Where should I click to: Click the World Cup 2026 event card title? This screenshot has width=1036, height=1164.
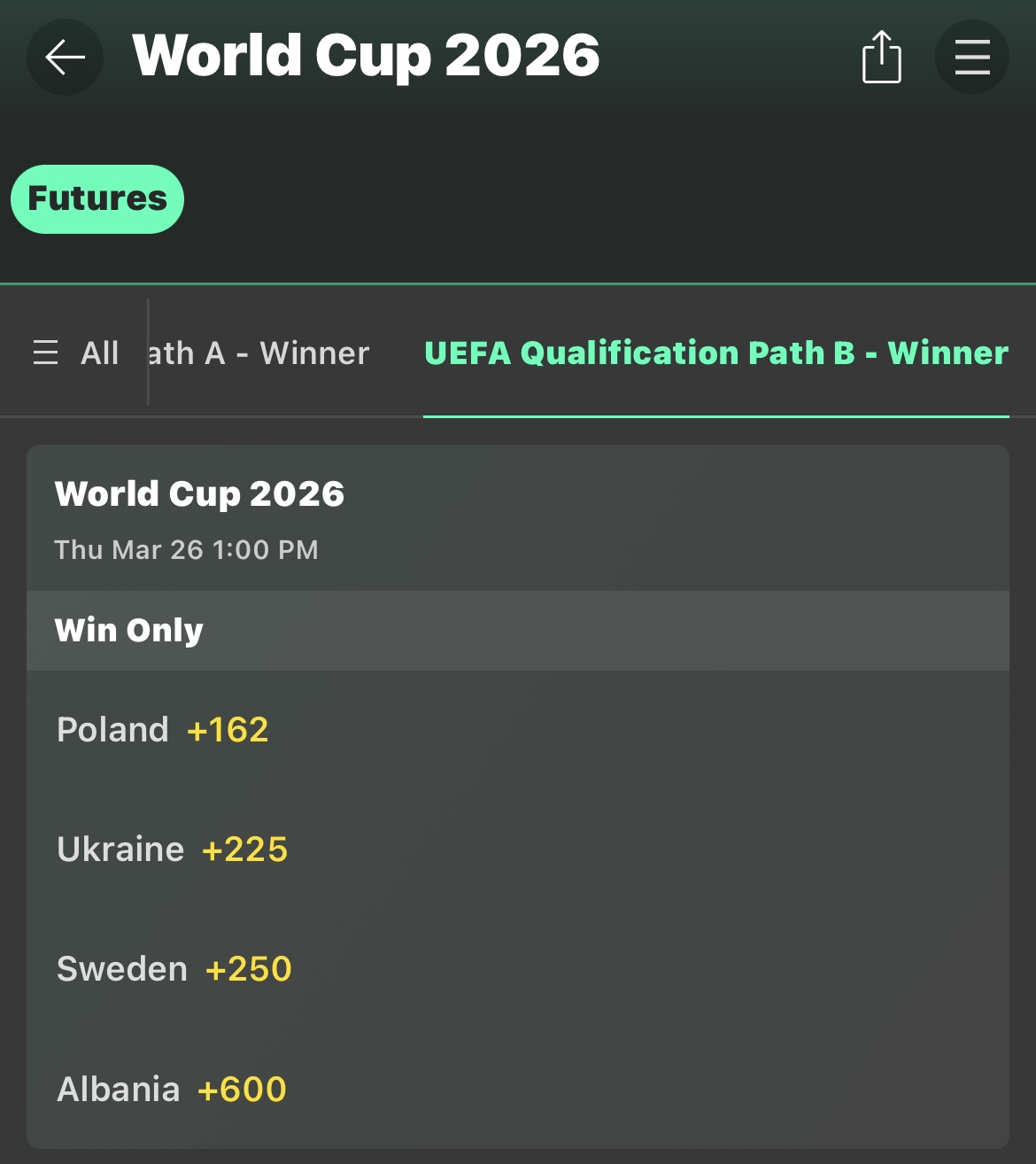pyautogui.click(x=199, y=493)
